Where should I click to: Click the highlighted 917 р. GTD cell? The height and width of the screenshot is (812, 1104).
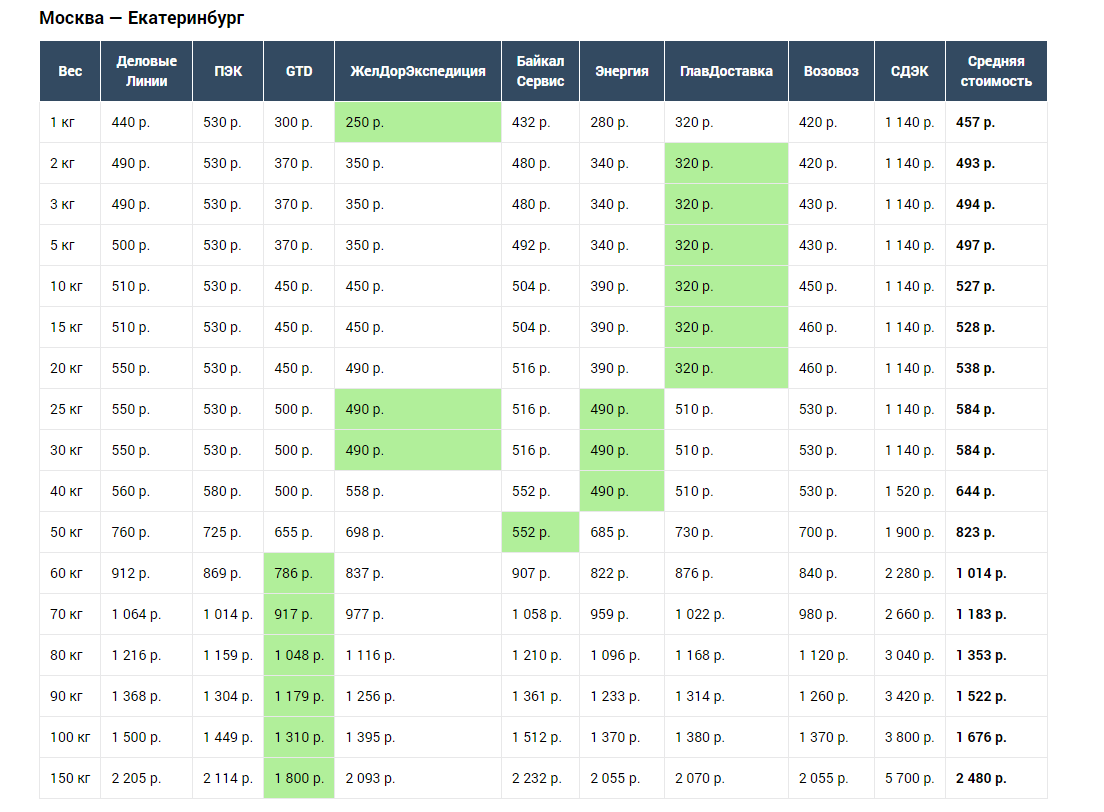299,614
